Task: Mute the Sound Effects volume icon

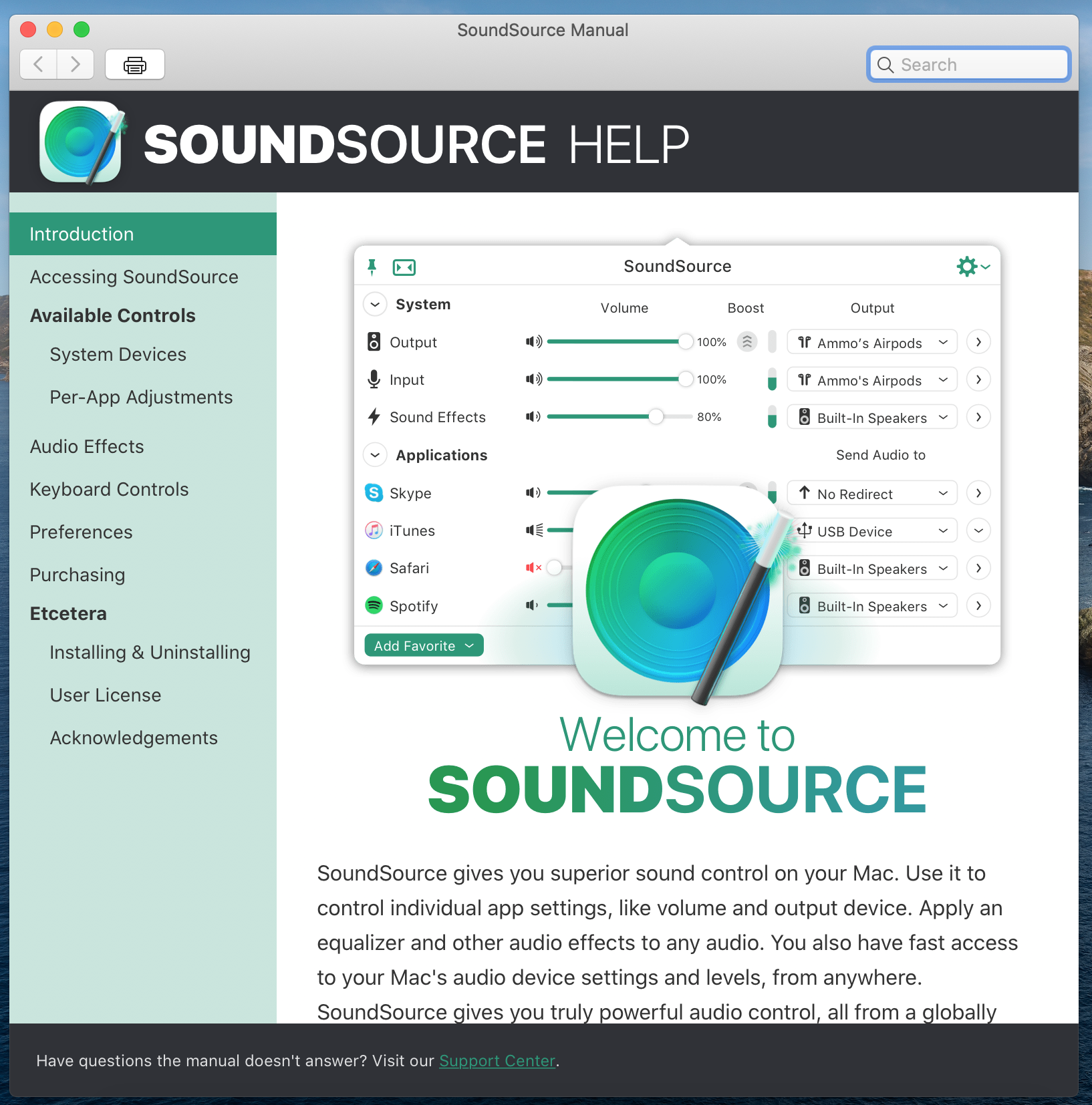Action: point(533,417)
